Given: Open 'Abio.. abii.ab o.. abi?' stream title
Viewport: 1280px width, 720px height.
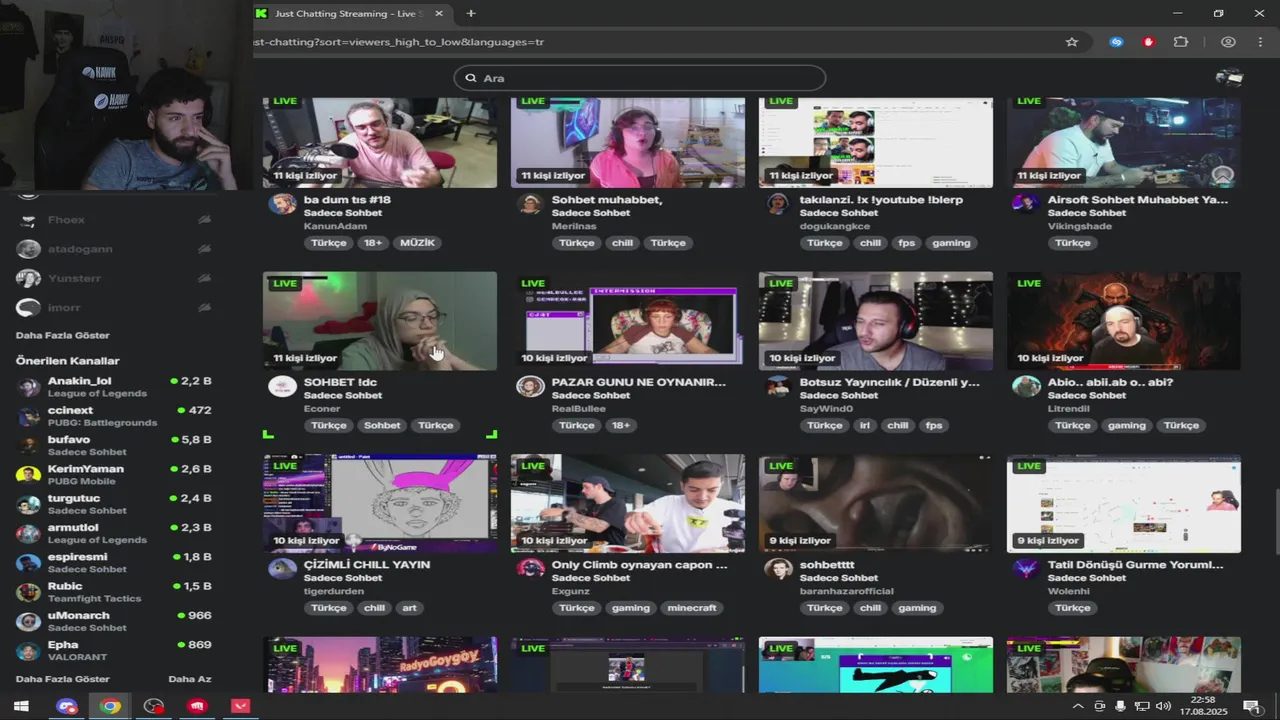Looking at the screenshot, I should [1111, 382].
